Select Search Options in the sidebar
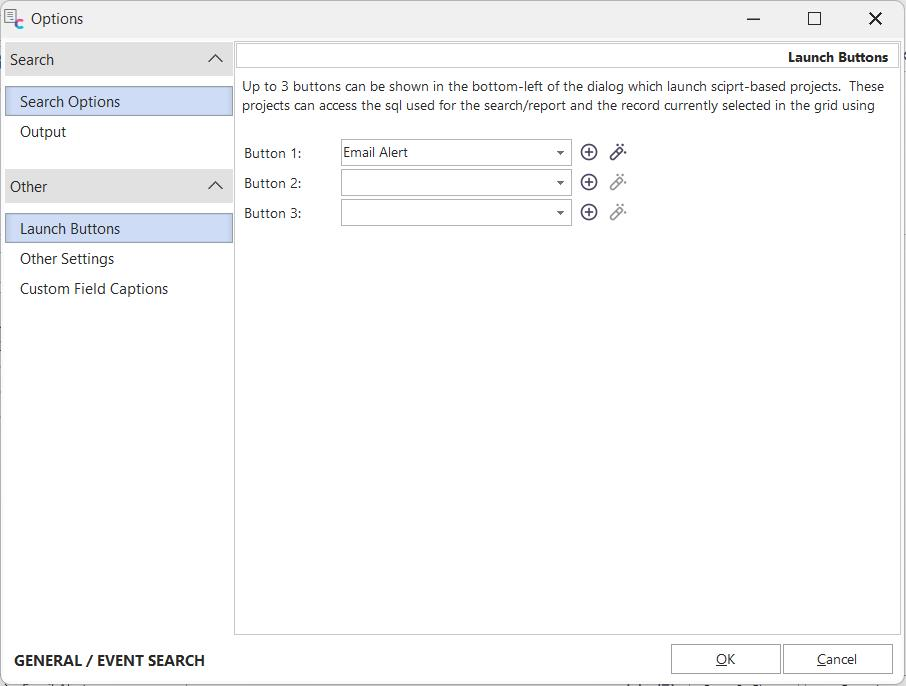Screen dimensions: 906x686 click(x=70, y=101)
